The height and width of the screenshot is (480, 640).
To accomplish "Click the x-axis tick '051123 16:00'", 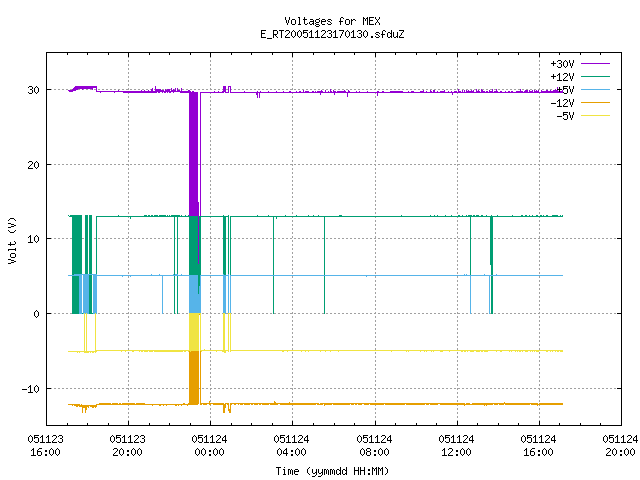I will coord(46,446).
